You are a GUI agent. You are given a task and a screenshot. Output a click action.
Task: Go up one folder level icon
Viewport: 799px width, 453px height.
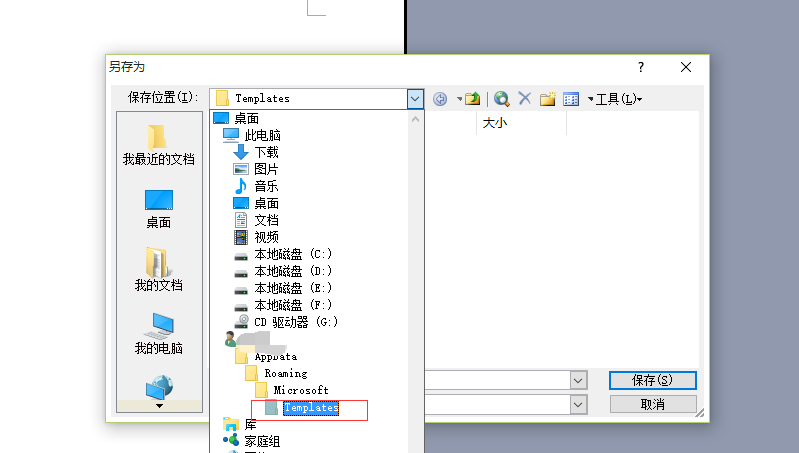pos(472,98)
